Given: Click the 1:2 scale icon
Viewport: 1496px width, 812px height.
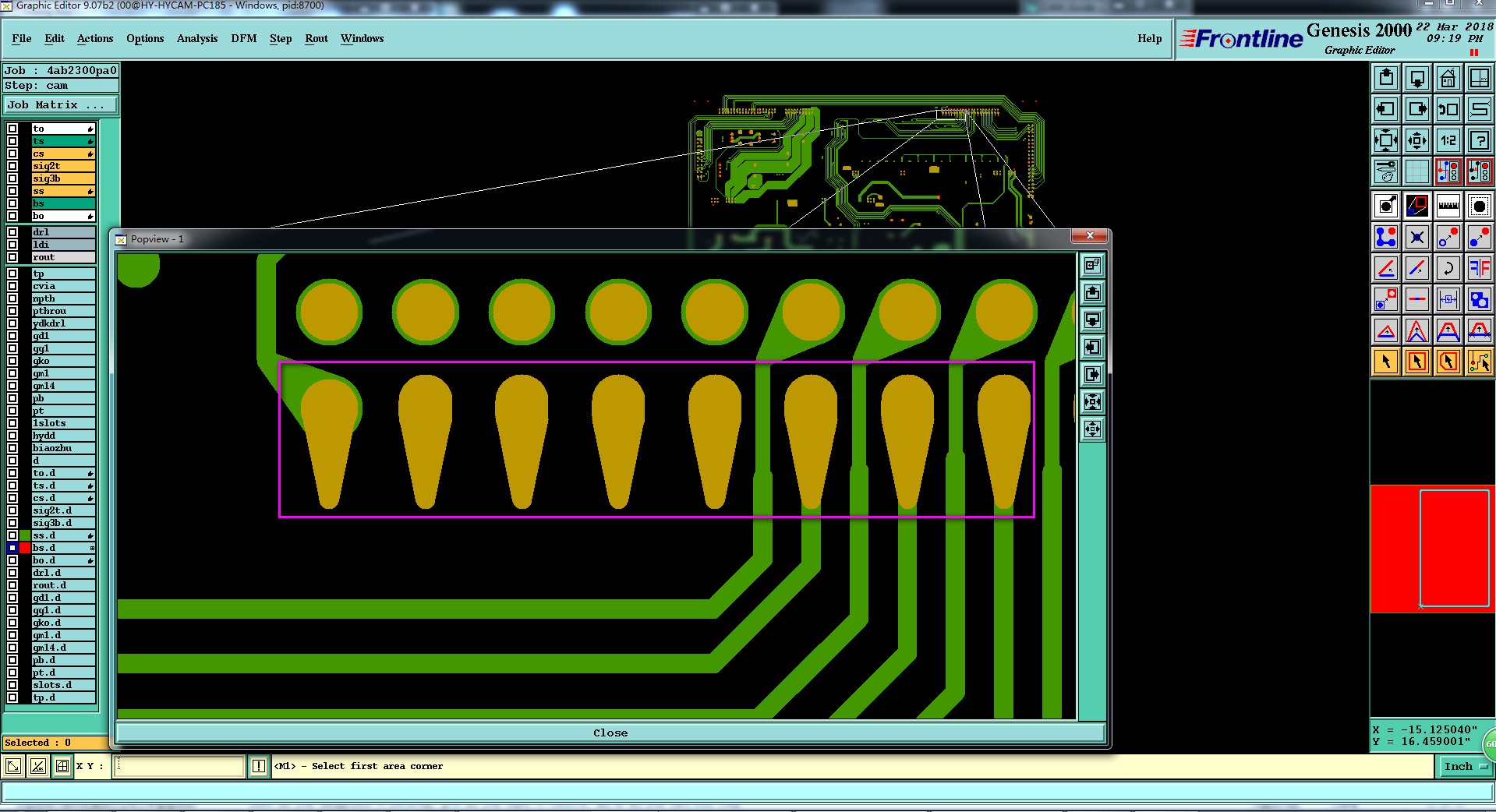Looking at the screenshot, I should pos(1448,140).
